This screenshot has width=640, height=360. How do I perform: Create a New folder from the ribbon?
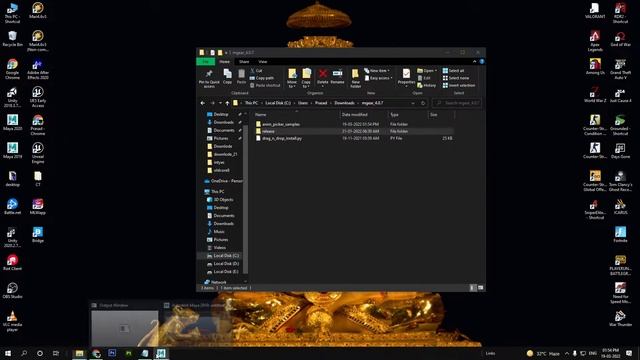click(356, 78)
